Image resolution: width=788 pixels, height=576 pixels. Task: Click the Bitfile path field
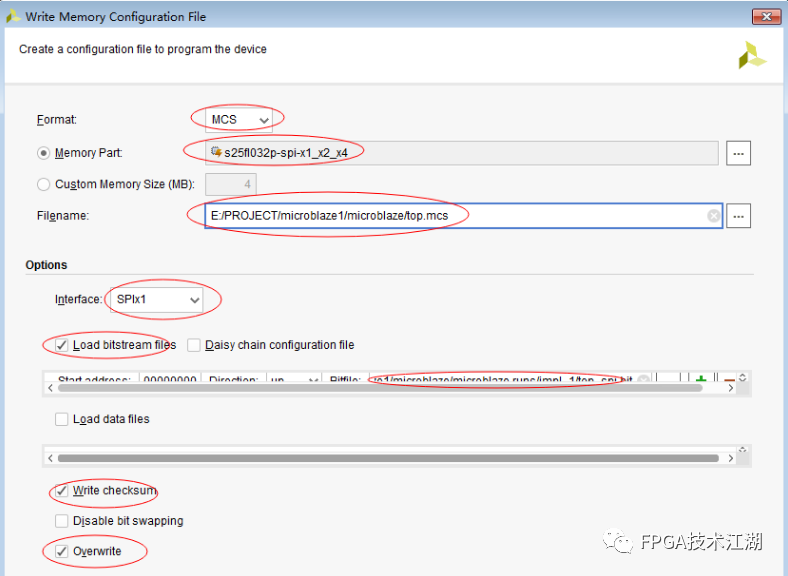click(x=510, y=378)
